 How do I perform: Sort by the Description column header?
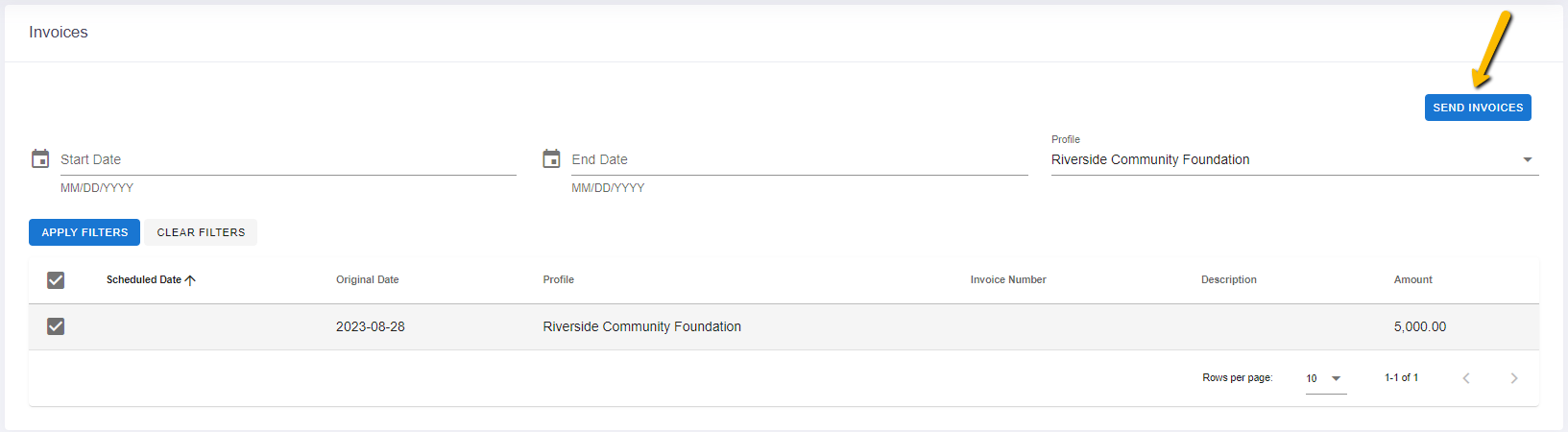click(x=1228, y=279)
